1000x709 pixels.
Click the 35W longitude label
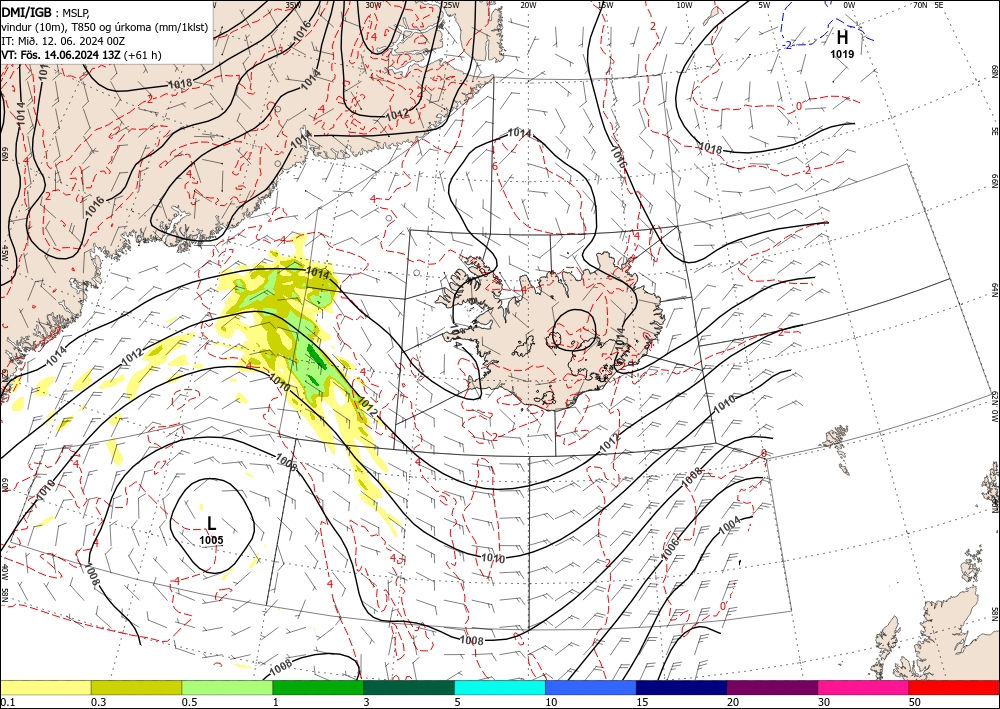(293, 4)
